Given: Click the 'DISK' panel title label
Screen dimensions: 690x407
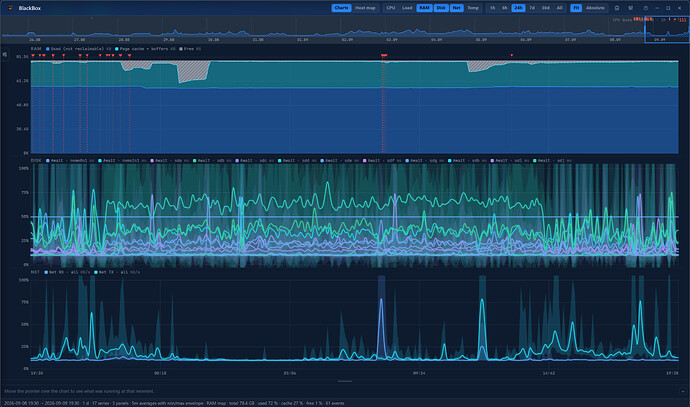Looking at the screenshot, I should 36,161.
